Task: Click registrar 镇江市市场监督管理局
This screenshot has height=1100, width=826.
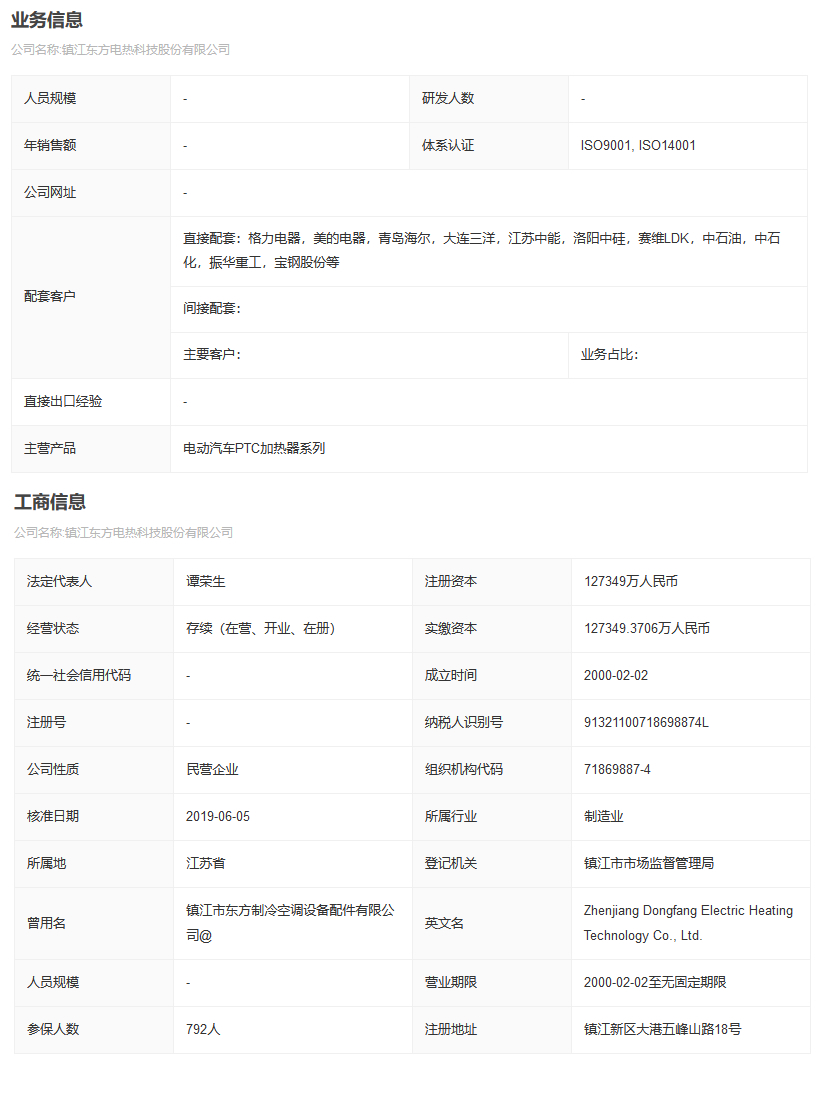Action: (x=649, y=864)
